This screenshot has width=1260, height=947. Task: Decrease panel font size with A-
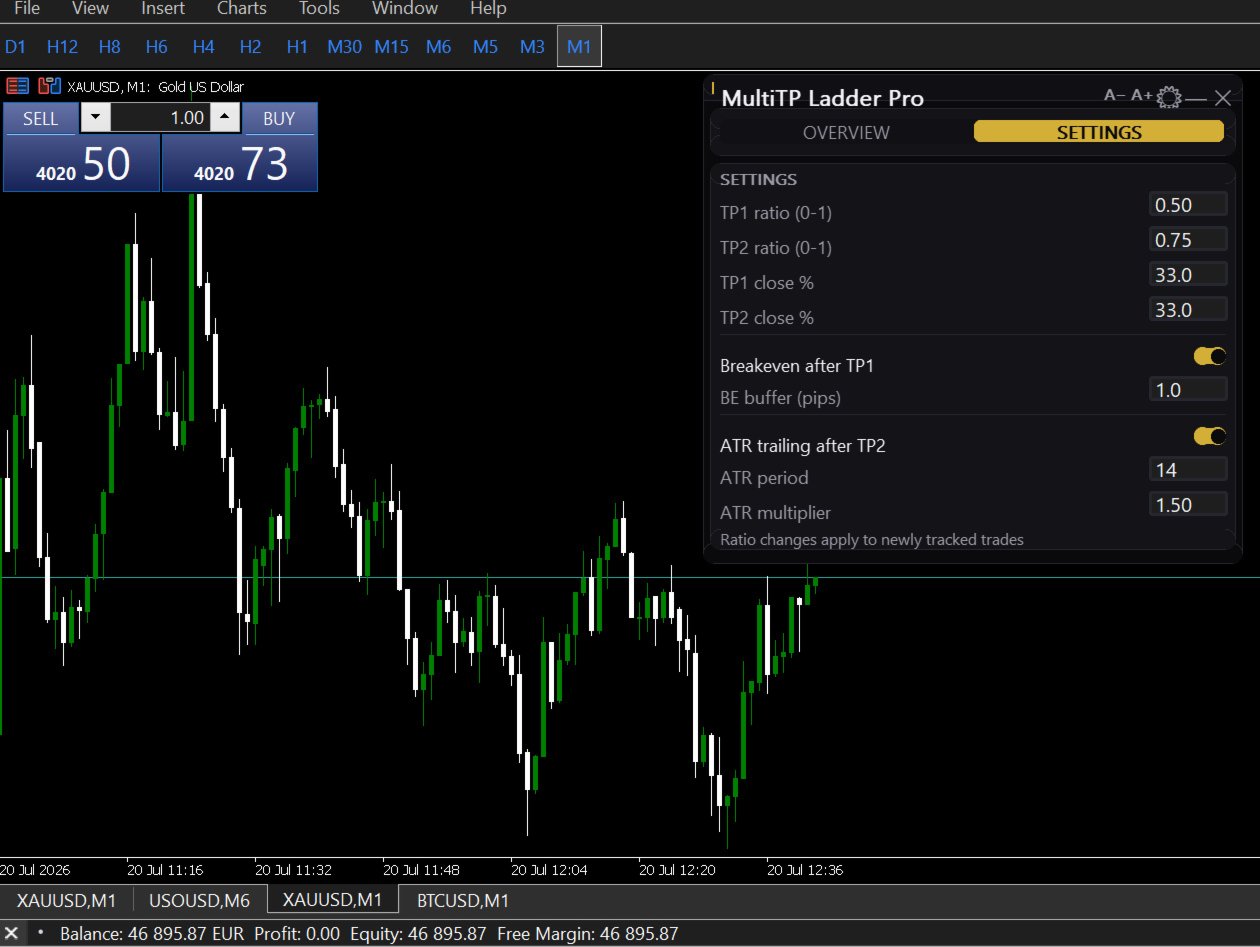point(1115,96)
